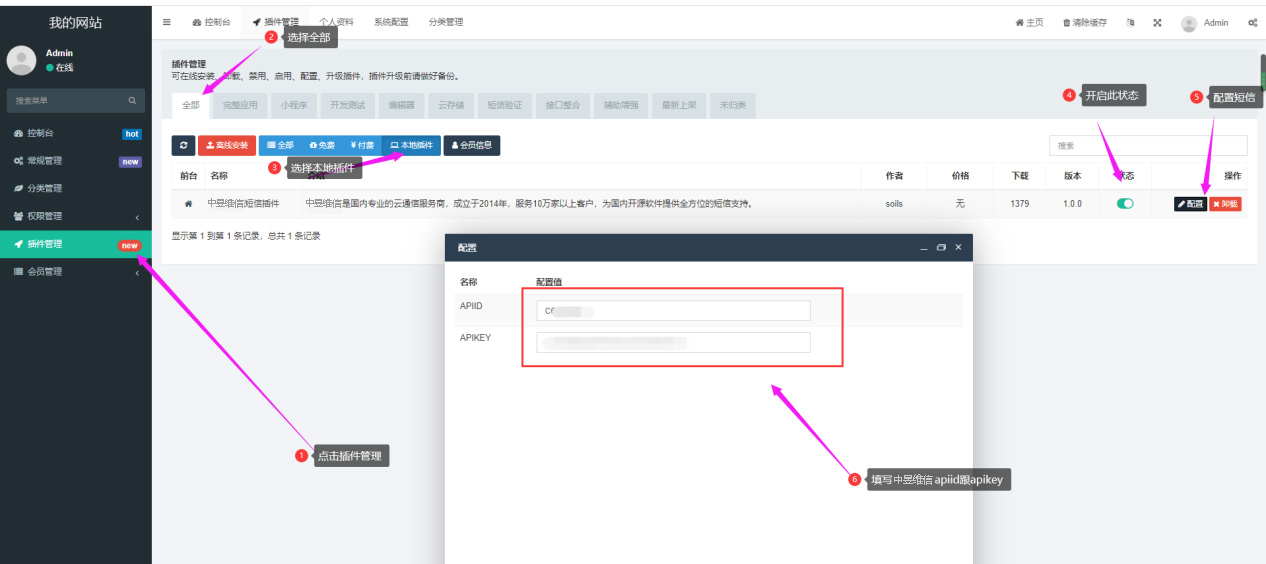Click the fullscreen icon in top bar
Image resolution: width=1266 pixels, height=564 pixels.
click(1157, 23)
